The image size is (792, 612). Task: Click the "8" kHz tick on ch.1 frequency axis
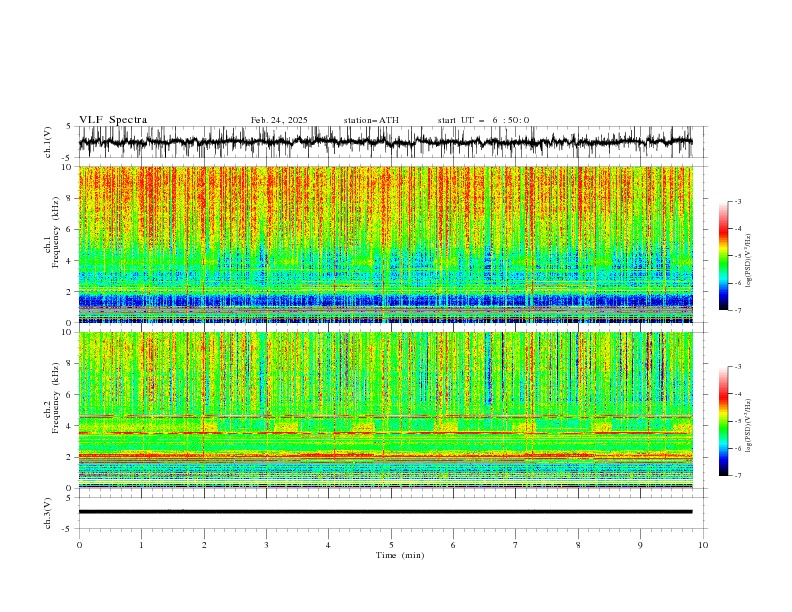click(x=71, y=198)
